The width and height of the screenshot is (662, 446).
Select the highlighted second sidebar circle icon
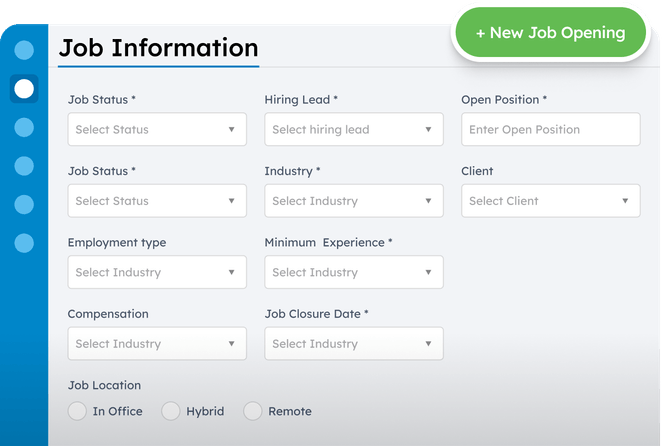point(24,89)
